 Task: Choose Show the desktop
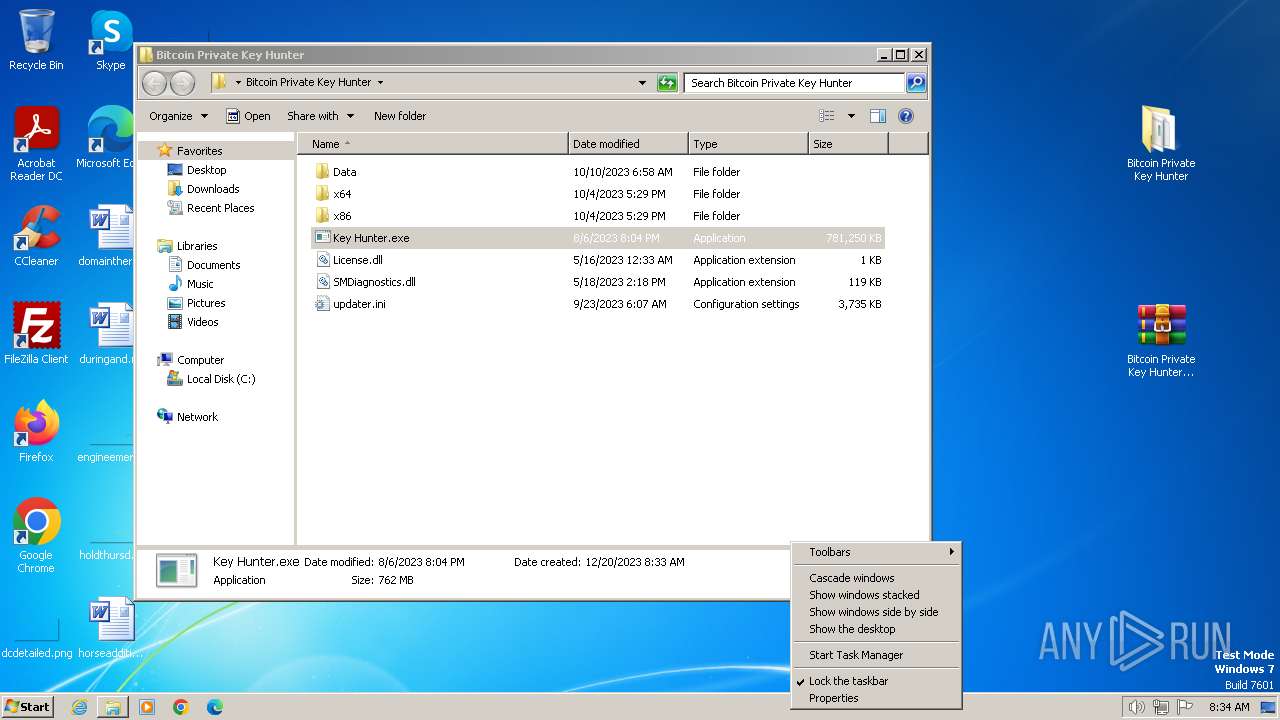click(x=876, y=629)
